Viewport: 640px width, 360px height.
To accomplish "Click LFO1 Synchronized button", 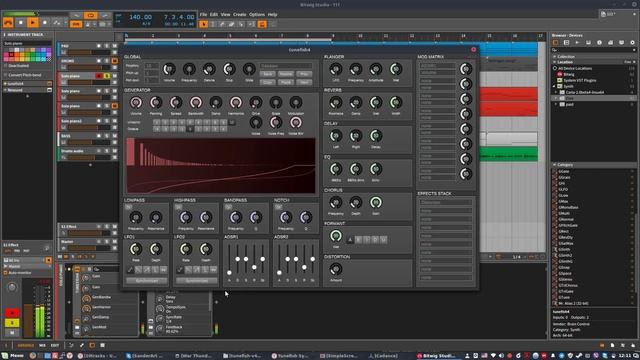I will [147, 281].
